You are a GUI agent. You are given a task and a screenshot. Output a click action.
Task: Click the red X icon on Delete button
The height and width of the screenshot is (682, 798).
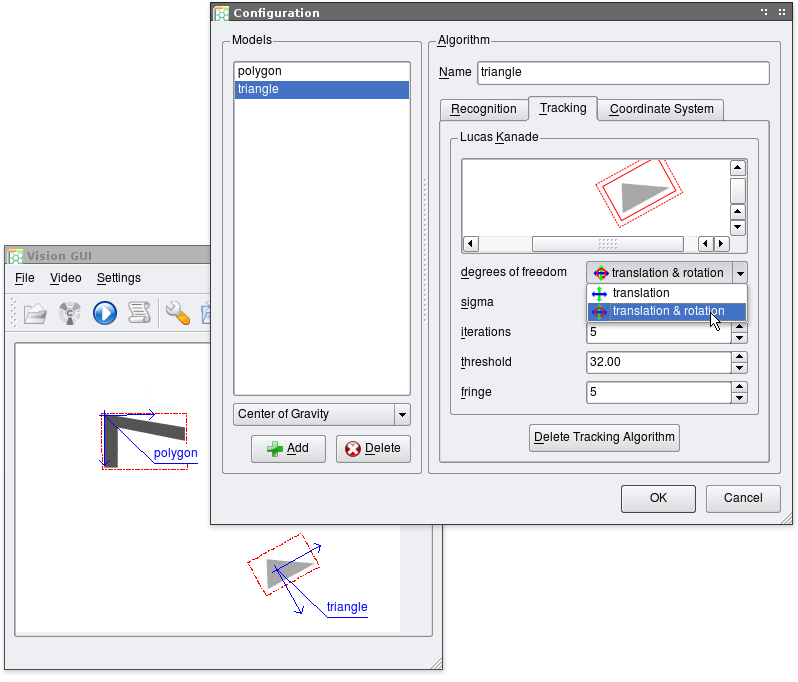click(353, 448)
